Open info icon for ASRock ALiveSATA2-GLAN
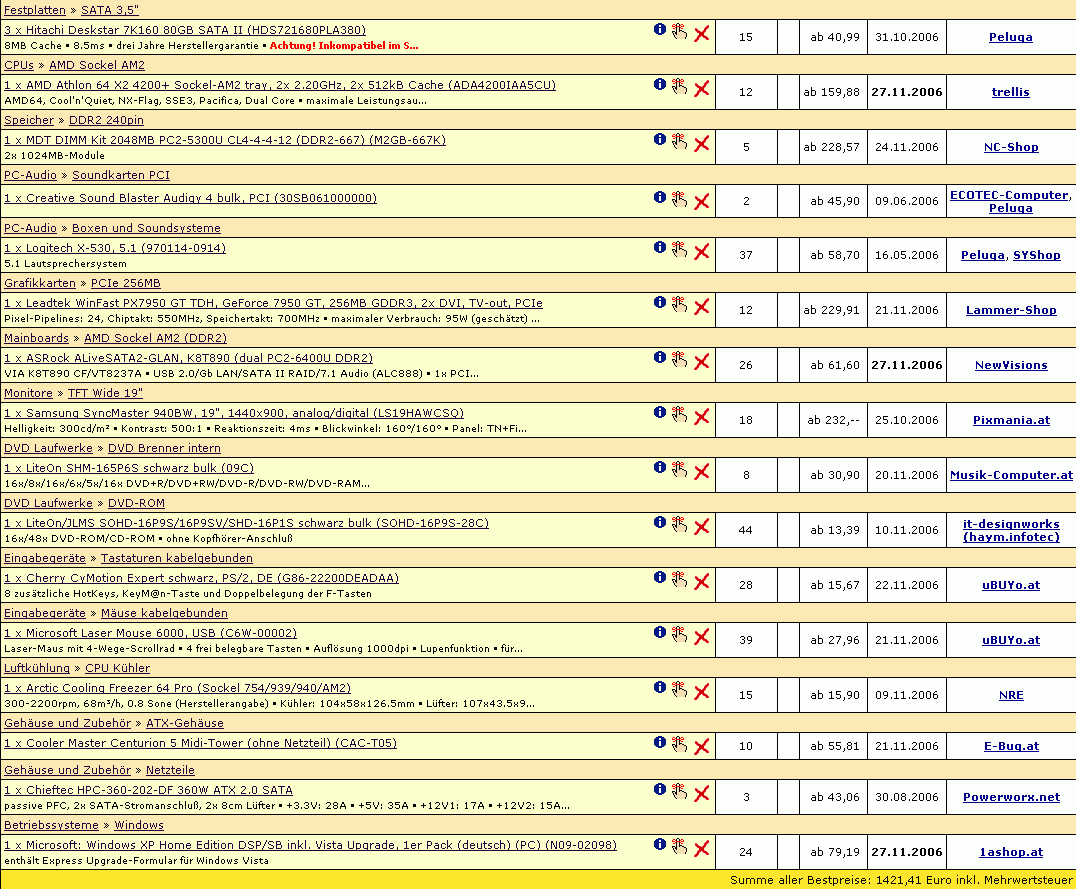The height and width of the screenshot is (889, 1076). tap(659, 357)
